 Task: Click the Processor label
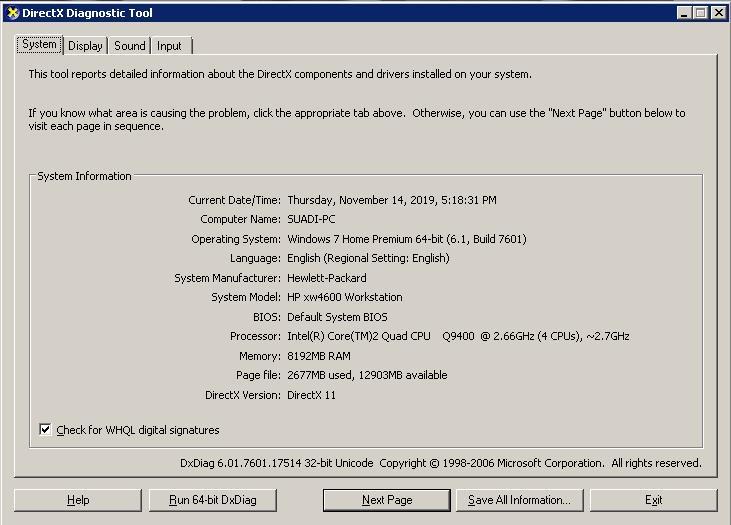(x=255, y=336)
